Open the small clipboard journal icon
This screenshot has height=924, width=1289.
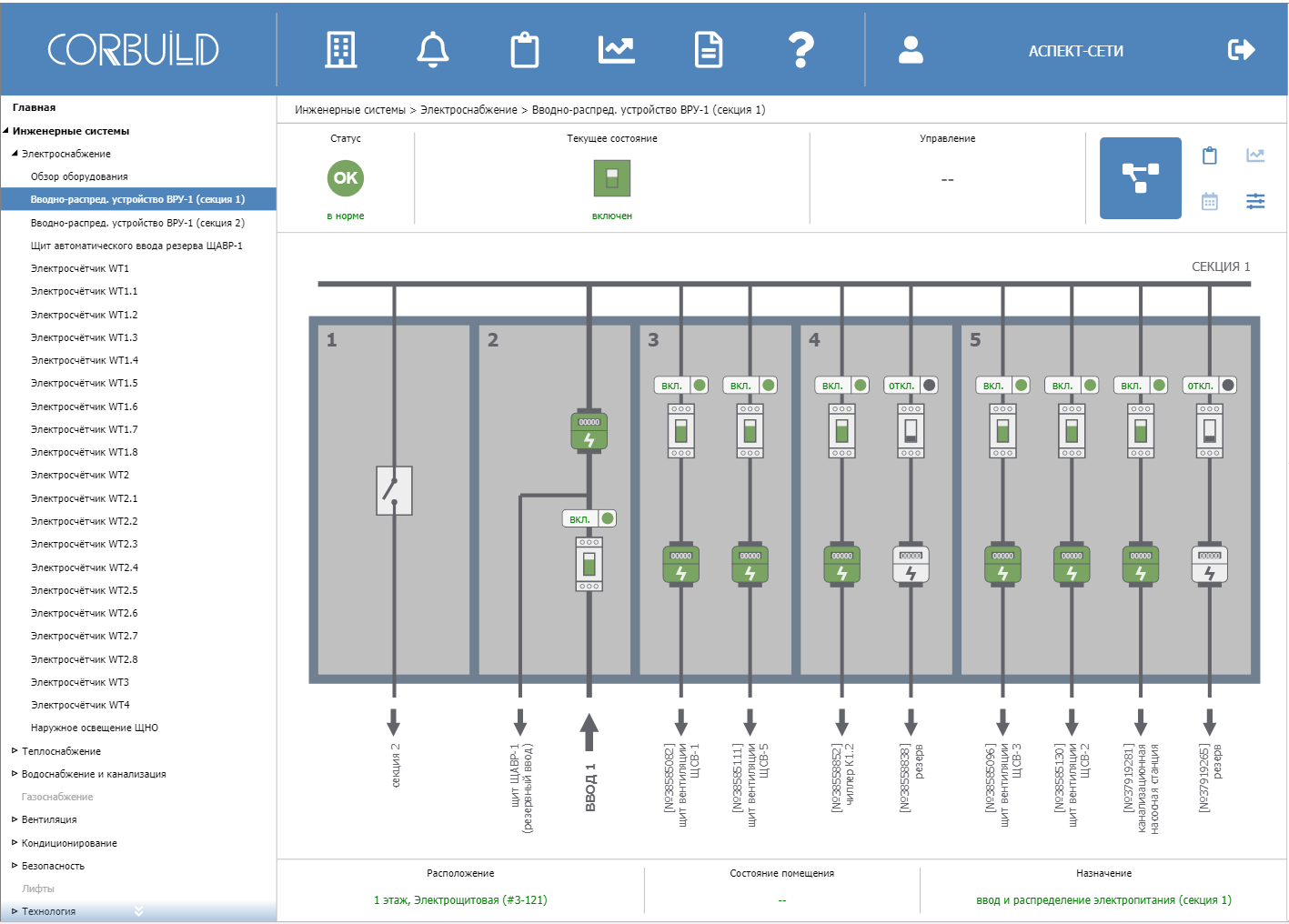tap(1210, 156)
